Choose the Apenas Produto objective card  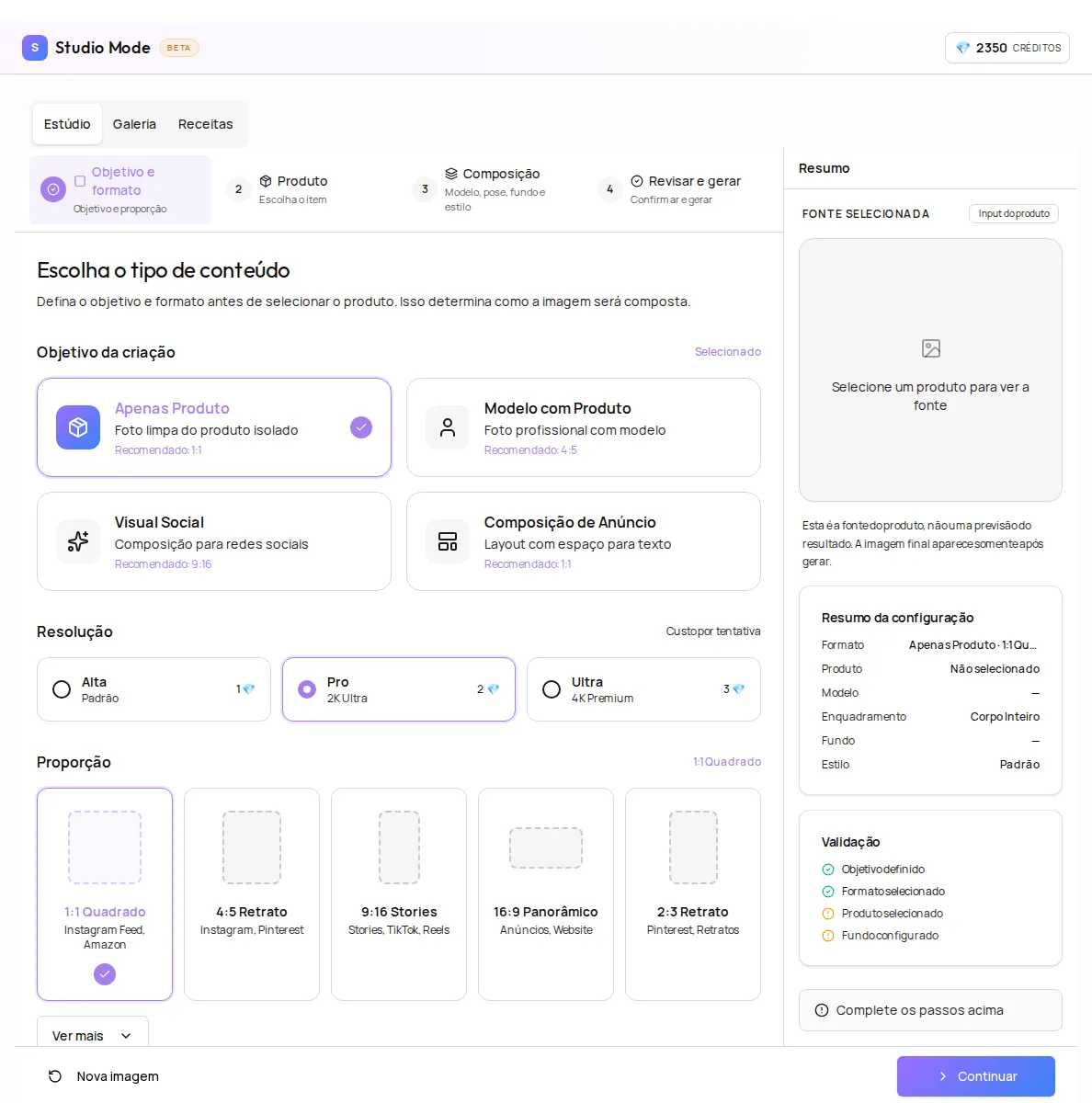click(x=214, y=427)
